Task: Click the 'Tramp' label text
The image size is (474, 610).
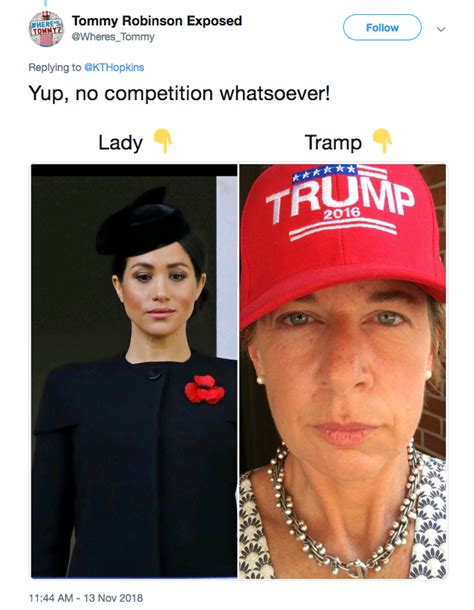Action: pos(333,142)
